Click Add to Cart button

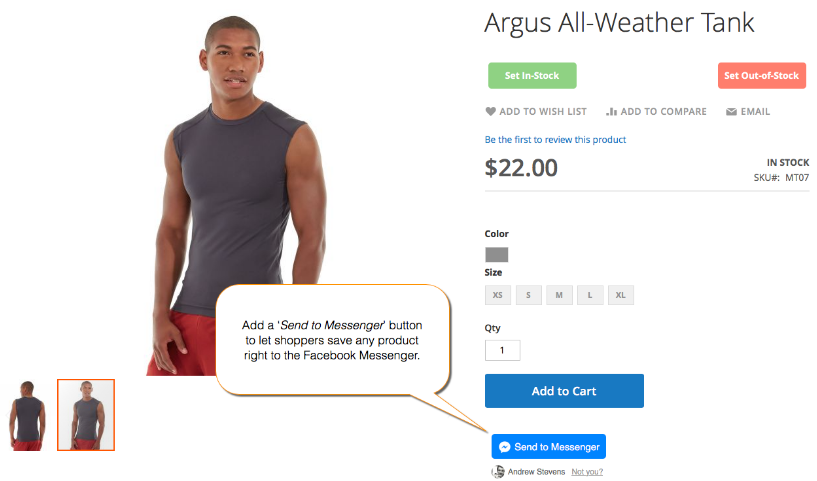tap(564, 391)
